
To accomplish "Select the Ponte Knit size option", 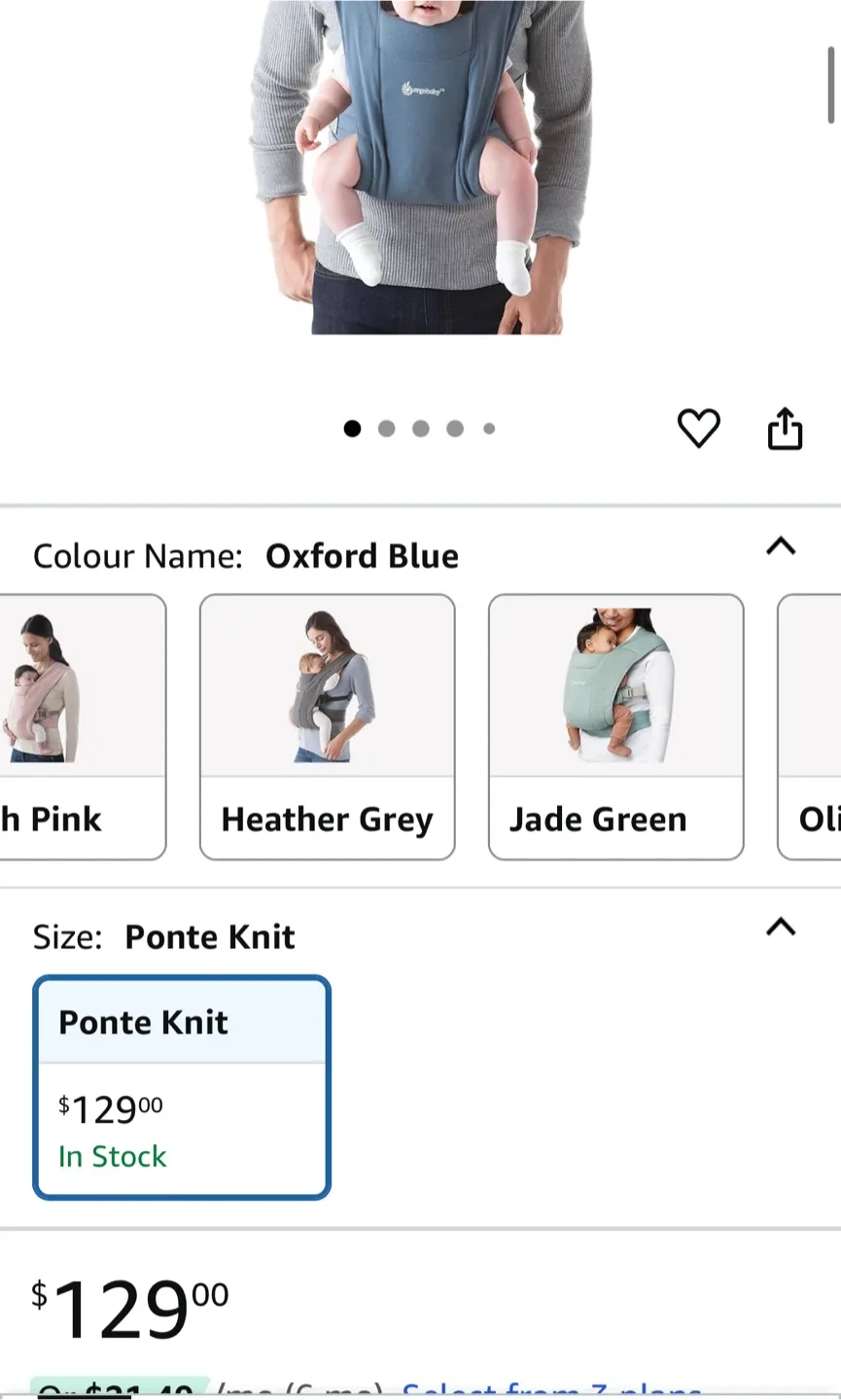I will (x=182, y=1087).
